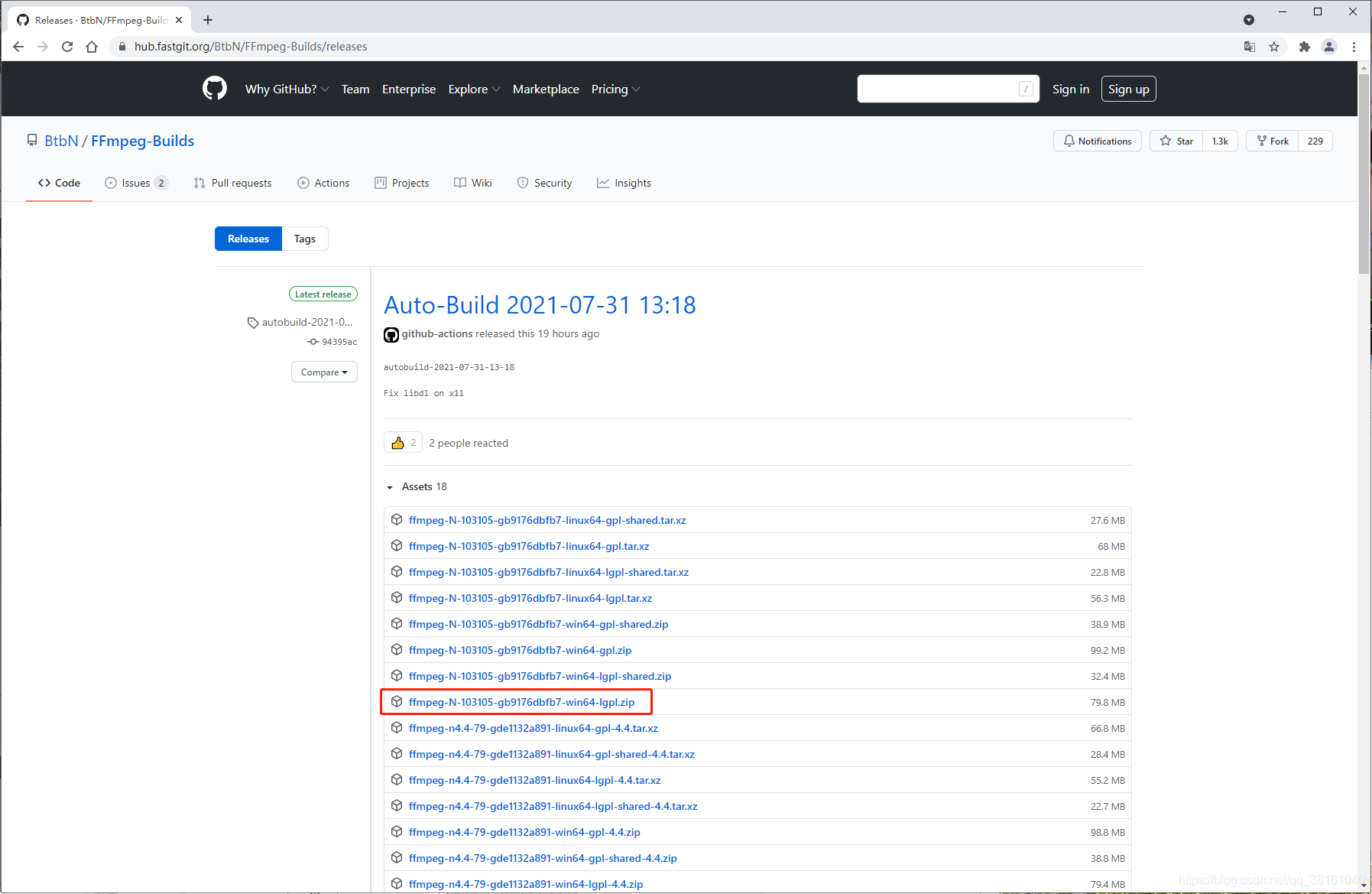Open the Security tab
Screen dimensions: 1372x894
pyautogui.click(x=544, y=183)
